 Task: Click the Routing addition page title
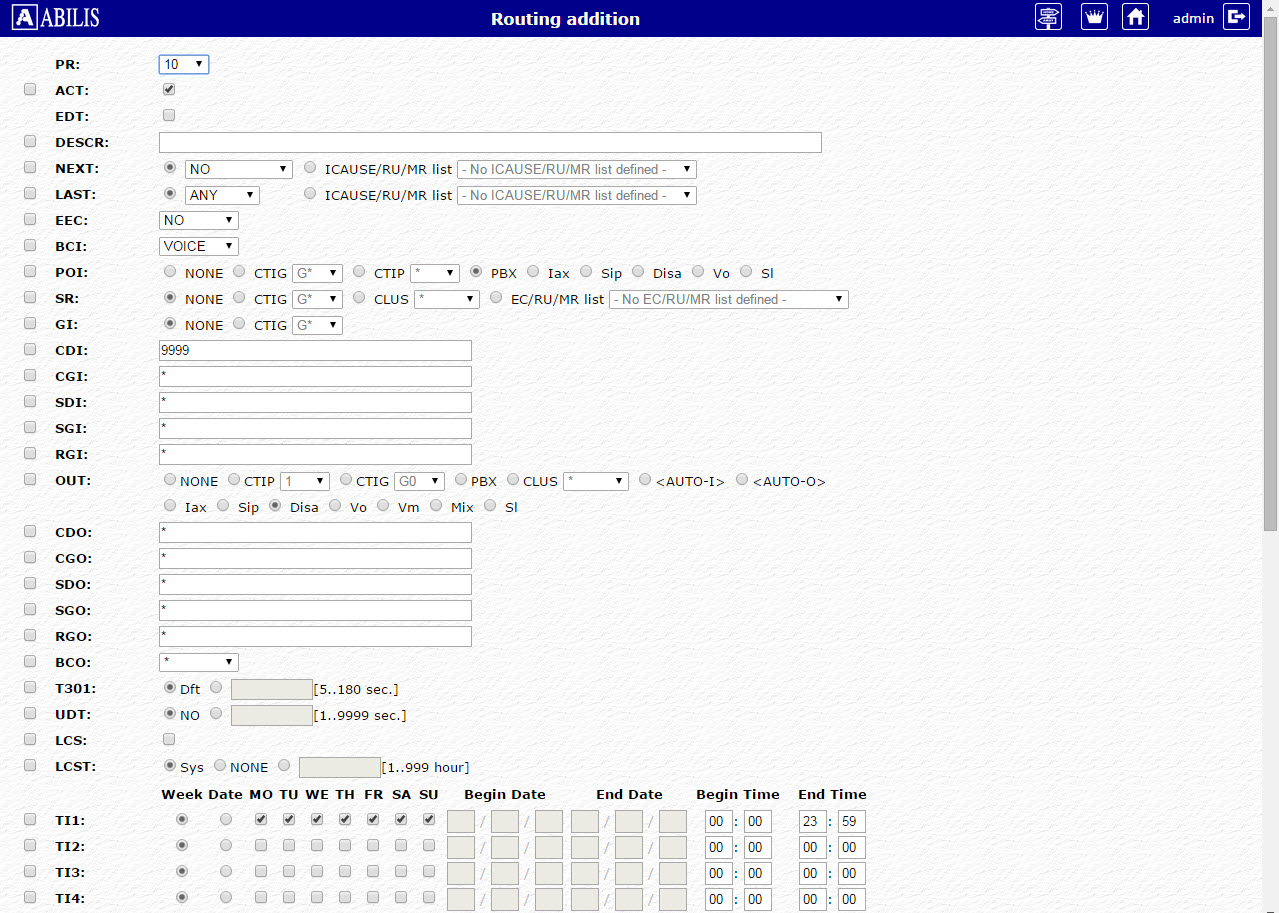pos(565,19)
